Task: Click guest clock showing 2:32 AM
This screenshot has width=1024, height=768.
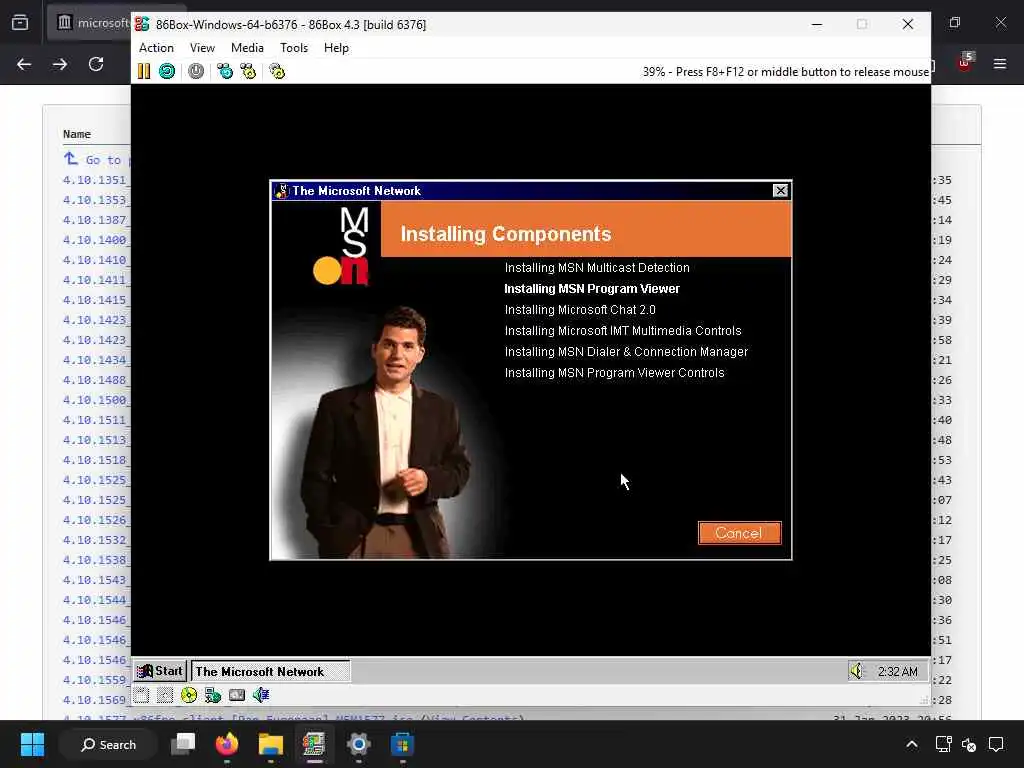Action: coord(898,671)
